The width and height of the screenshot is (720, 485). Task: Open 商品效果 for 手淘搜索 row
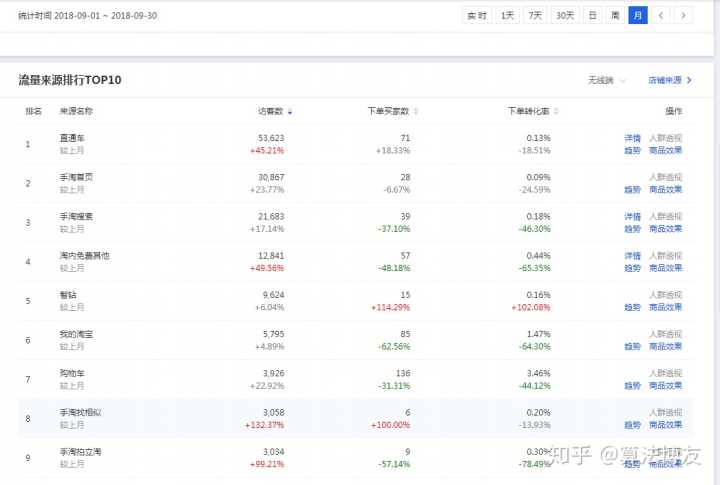point(666,228)
